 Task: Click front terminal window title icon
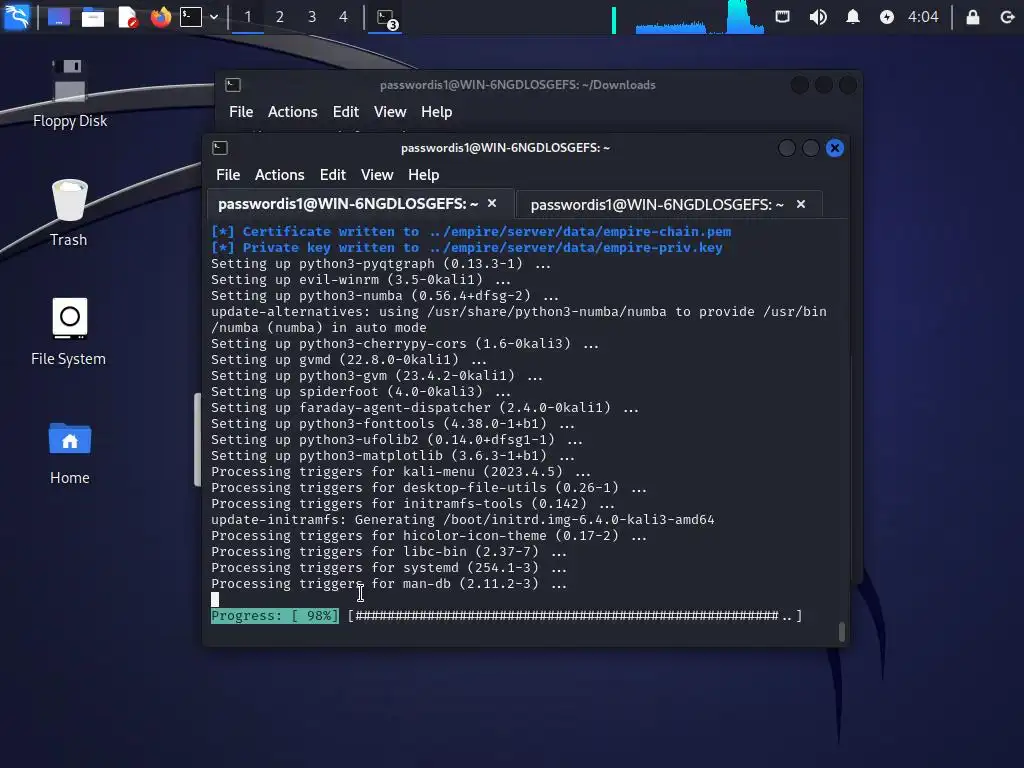tap(220, 148)
